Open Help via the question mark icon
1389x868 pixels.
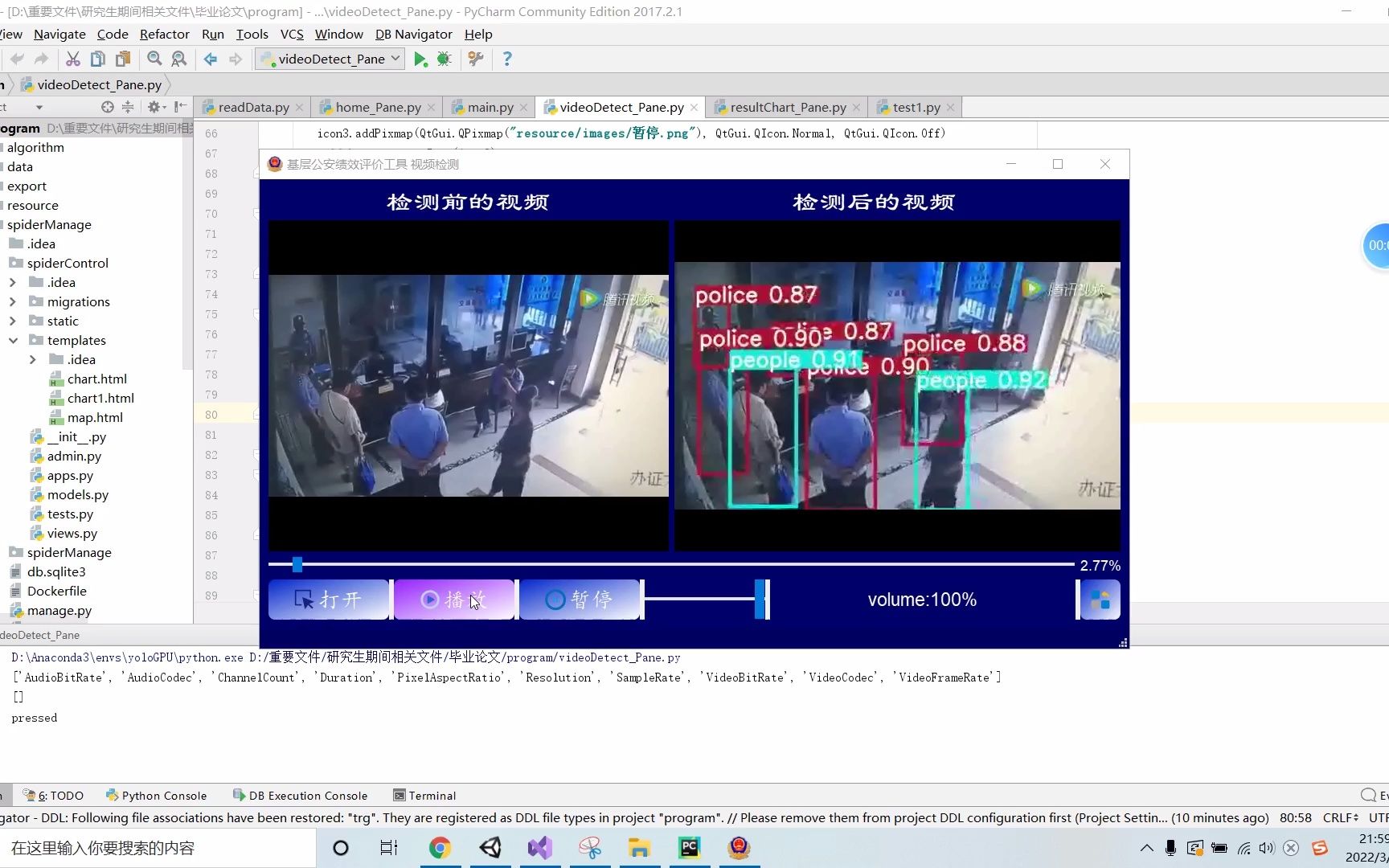click(507, 58)
